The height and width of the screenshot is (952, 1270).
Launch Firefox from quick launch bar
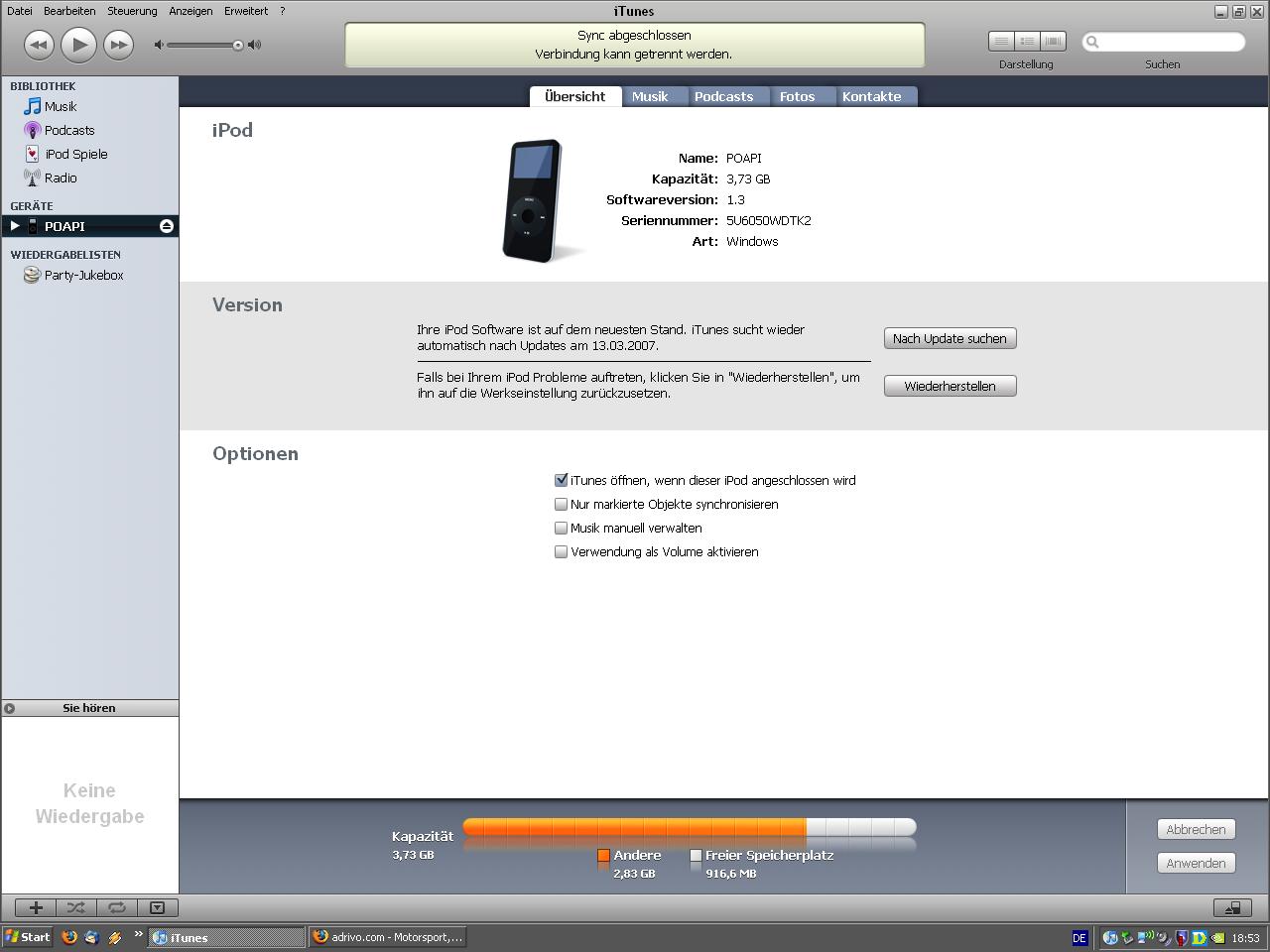[x=69, y=937]
